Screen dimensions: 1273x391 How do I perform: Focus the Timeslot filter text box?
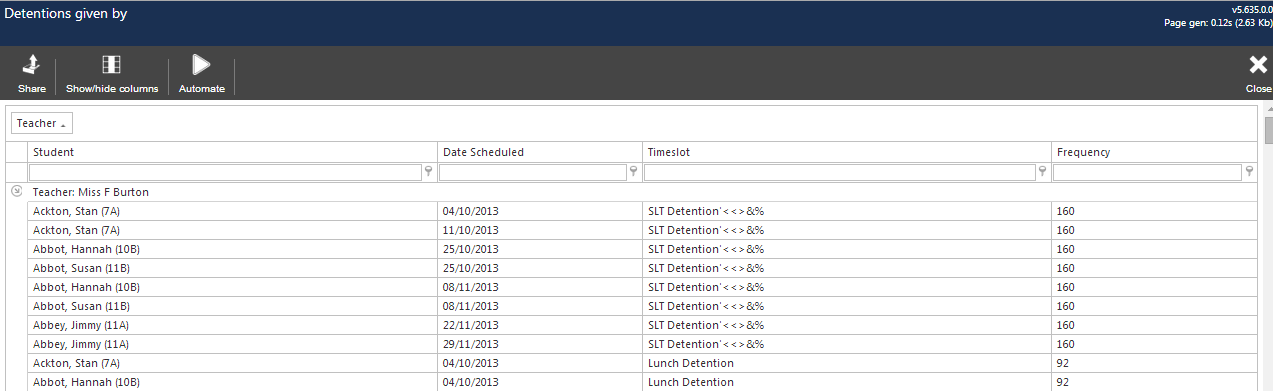[x=840, y=172]
